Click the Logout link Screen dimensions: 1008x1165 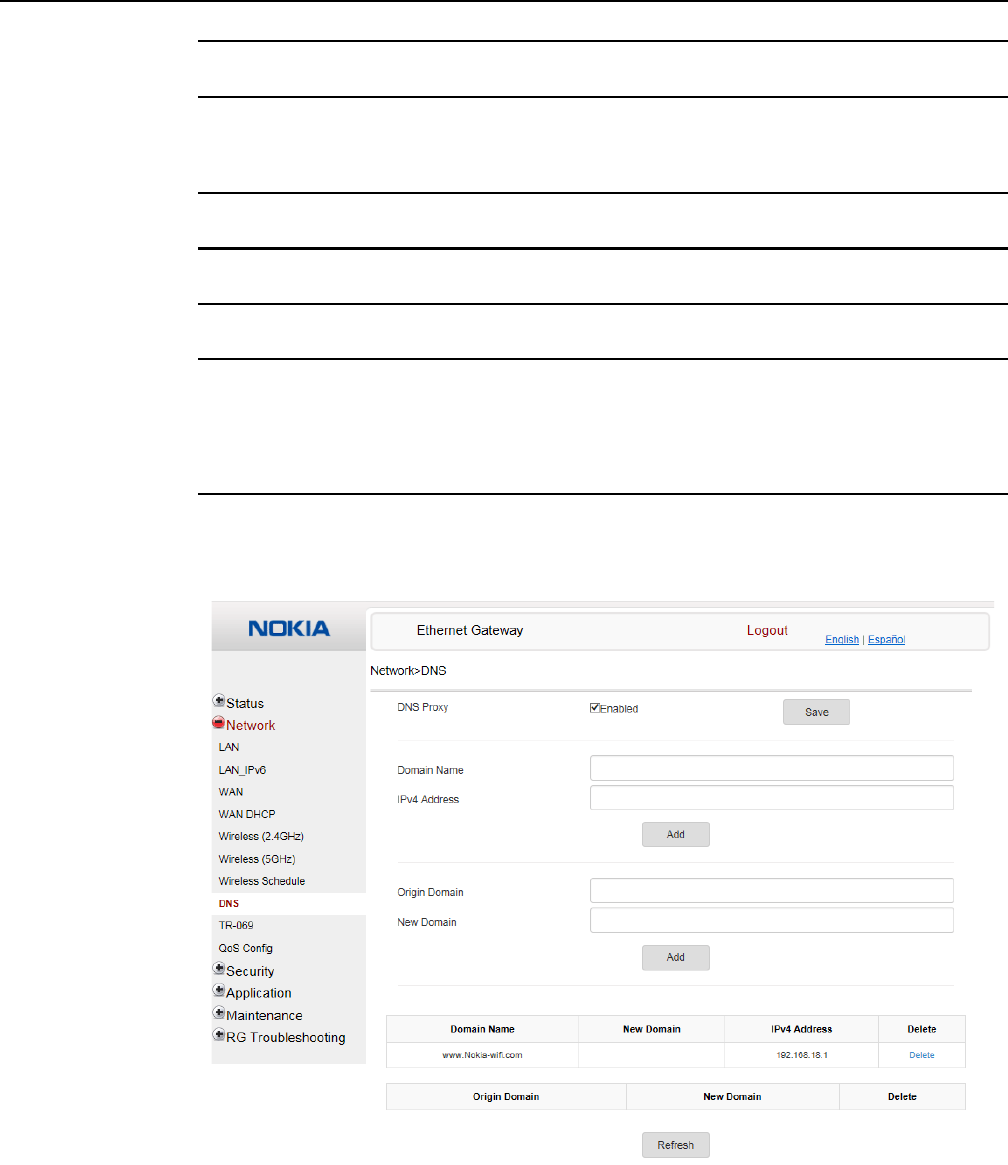coord(767,631)
